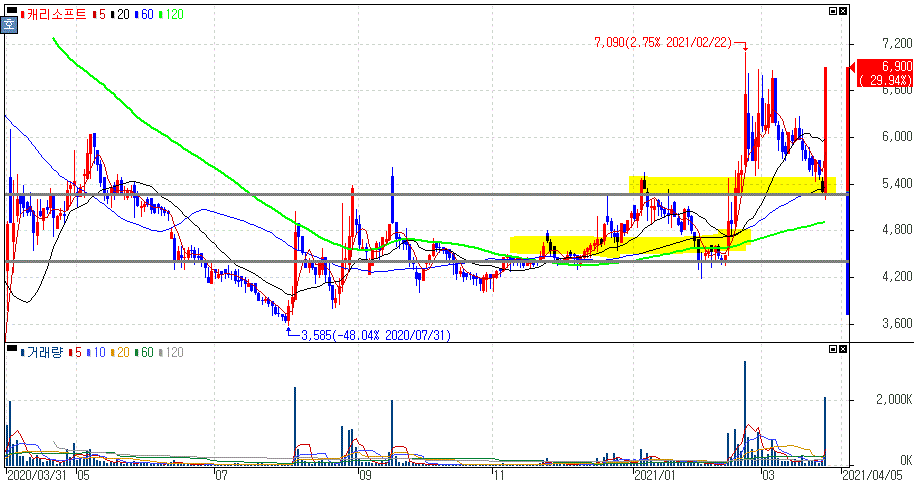Click the 0K volume axis label

[905, 460]
